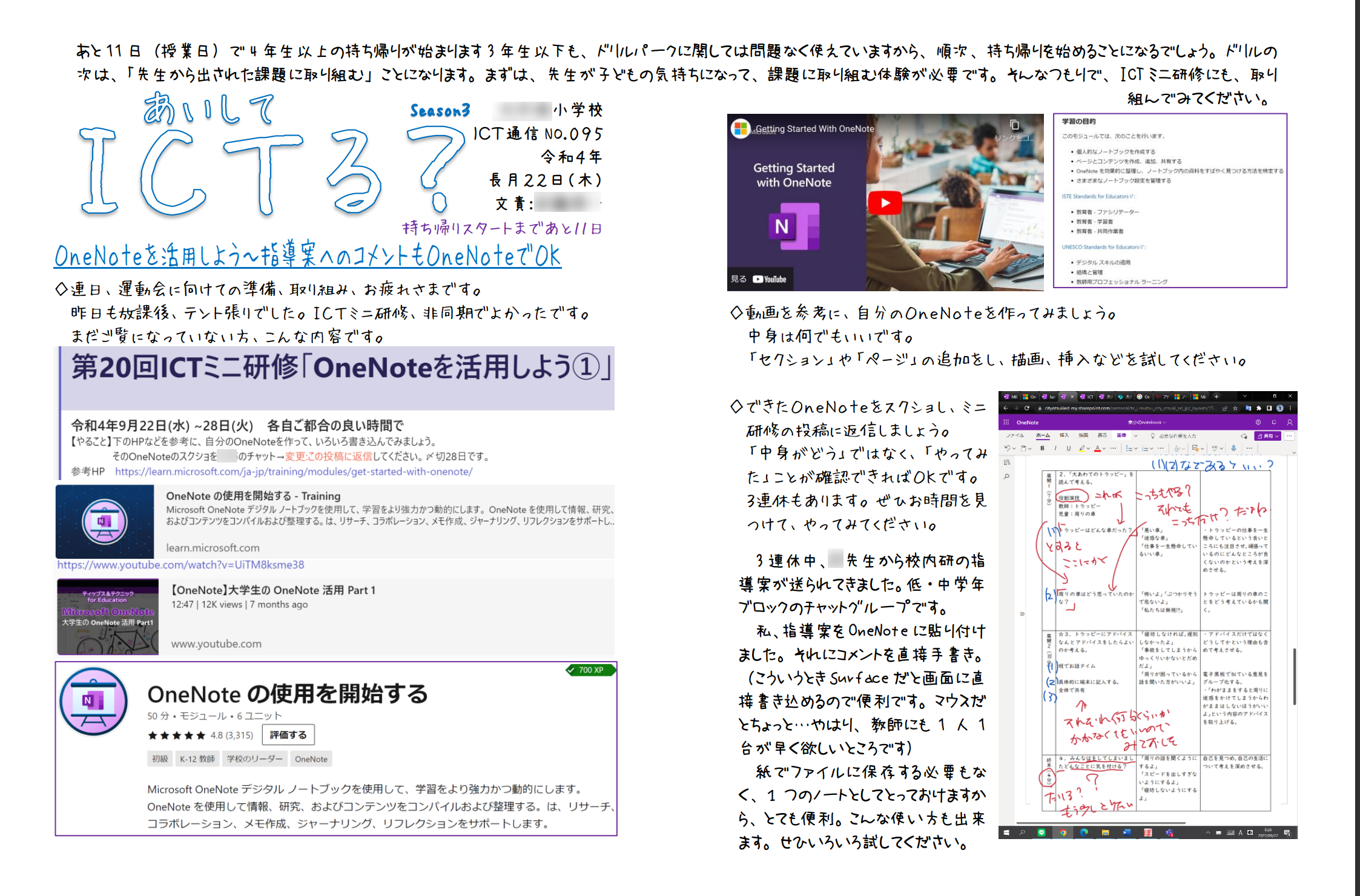Open the 東小のnotebook notebook switcher dropdown
This screenshot has height=896, width=1360.
1146,423
